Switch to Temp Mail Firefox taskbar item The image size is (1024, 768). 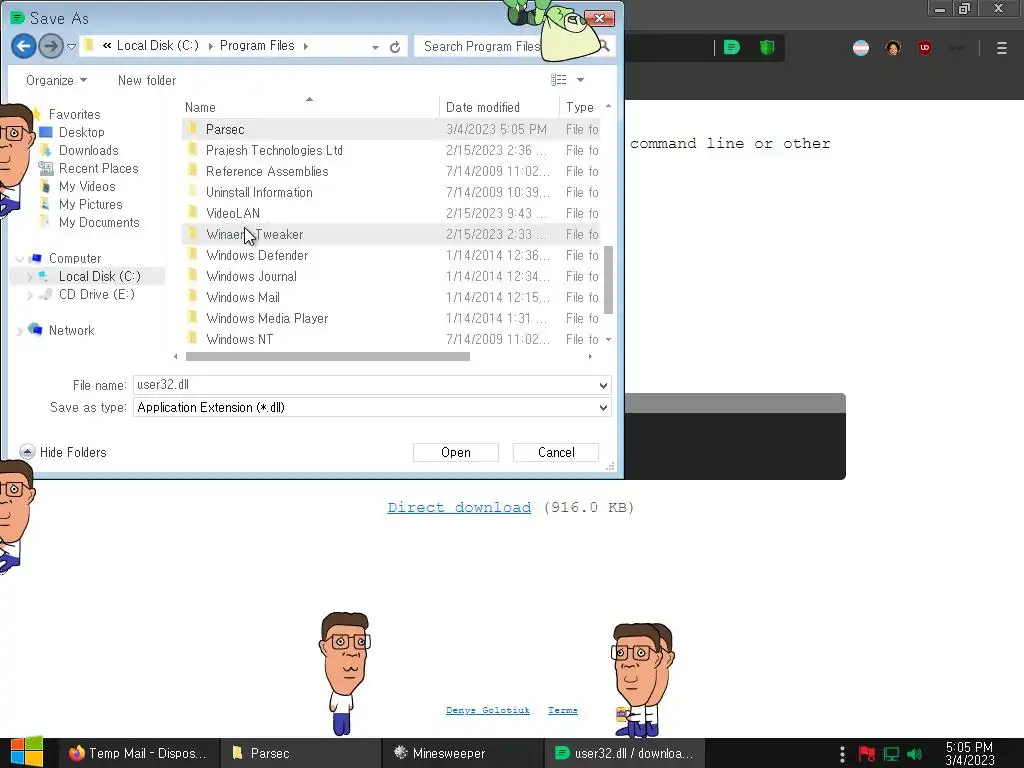(137, 753)
